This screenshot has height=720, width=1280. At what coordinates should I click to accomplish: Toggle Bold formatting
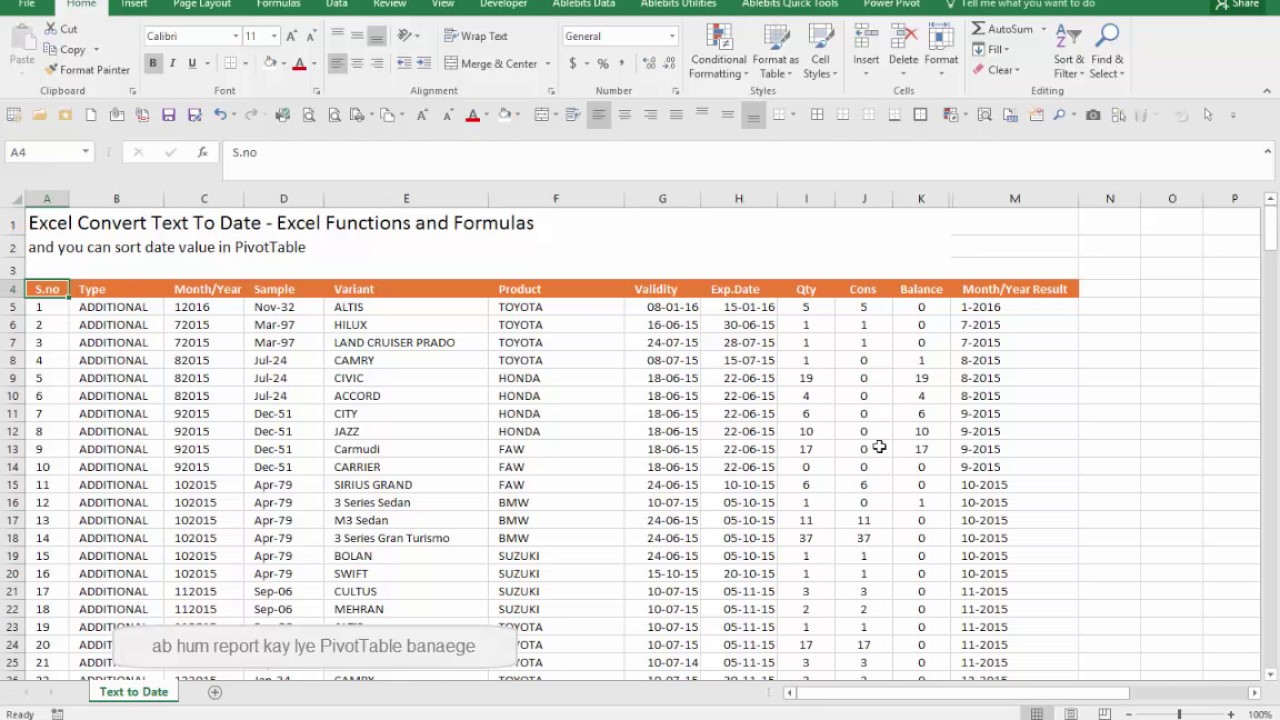coord(153,63)
